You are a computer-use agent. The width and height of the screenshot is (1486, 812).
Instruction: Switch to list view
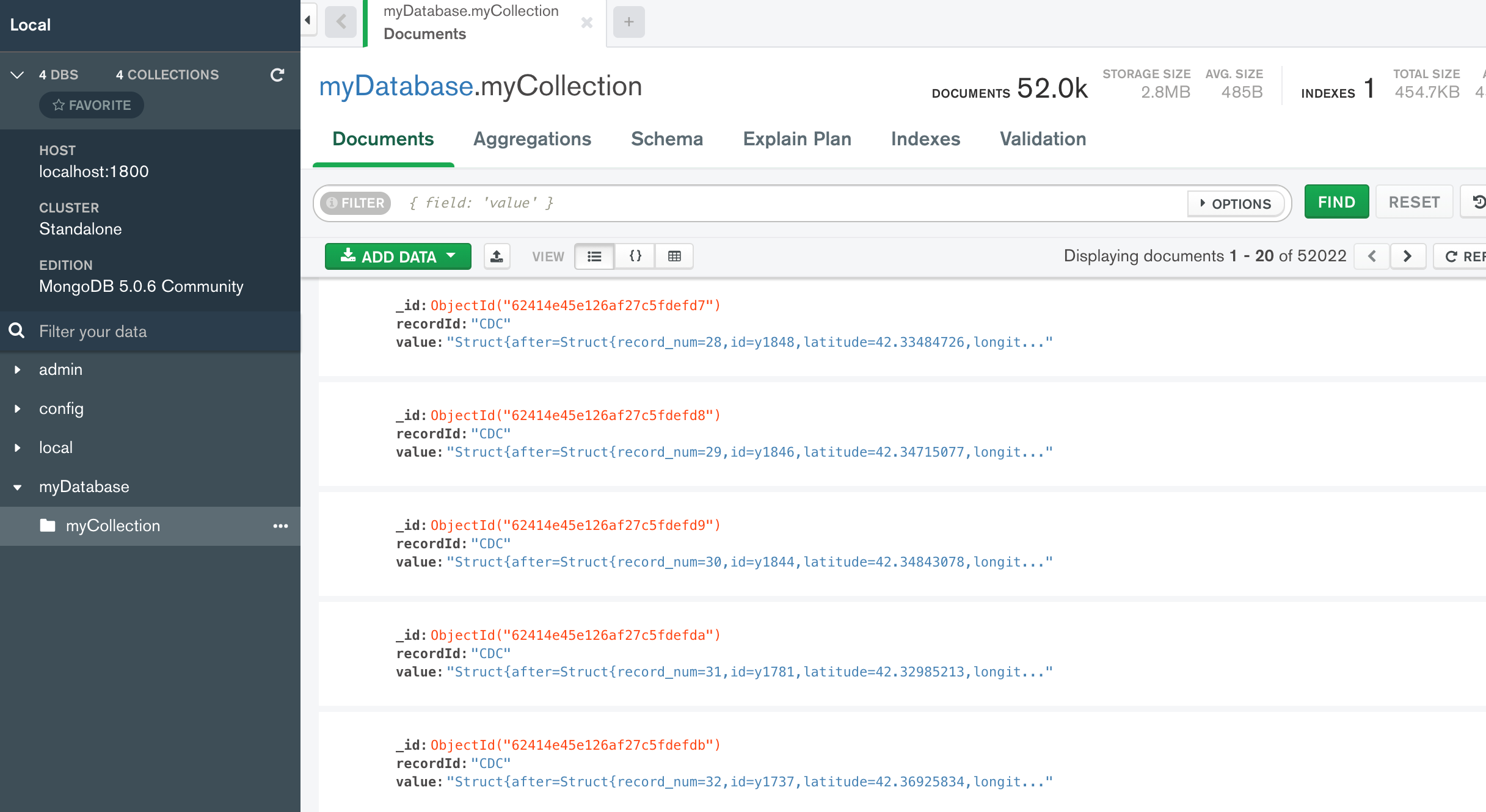pyautogui.click(x=594, y=256)
